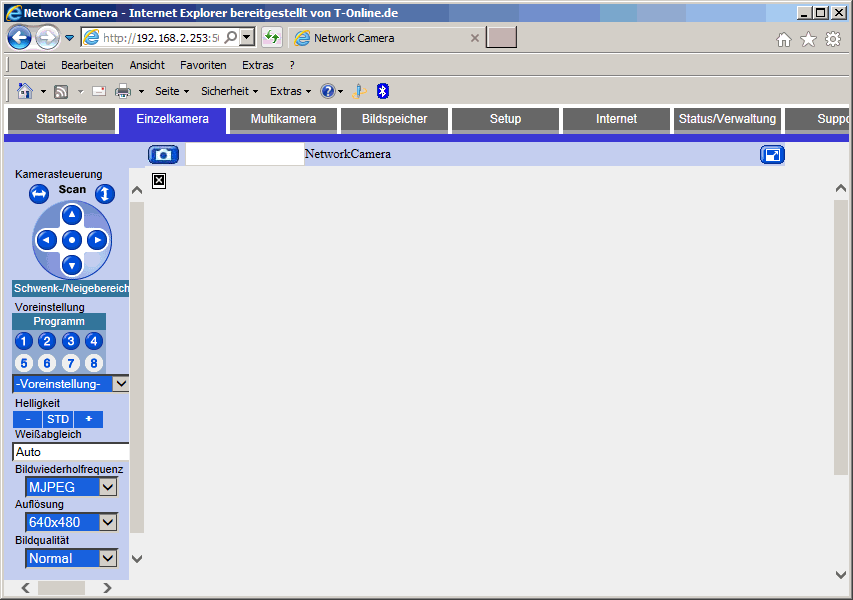This screenshot has height=600, width=853.
Task: Tilt the camera down with the down arrow
Action: tap(72, 265)
